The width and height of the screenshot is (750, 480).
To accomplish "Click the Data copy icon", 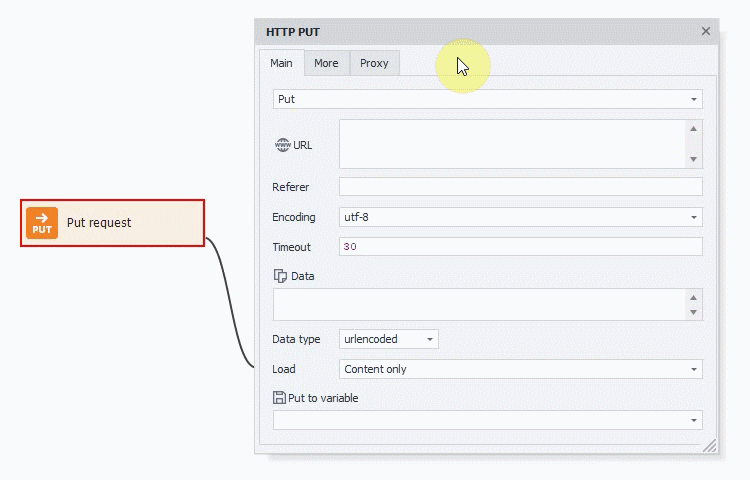I will tap(280, 276).
